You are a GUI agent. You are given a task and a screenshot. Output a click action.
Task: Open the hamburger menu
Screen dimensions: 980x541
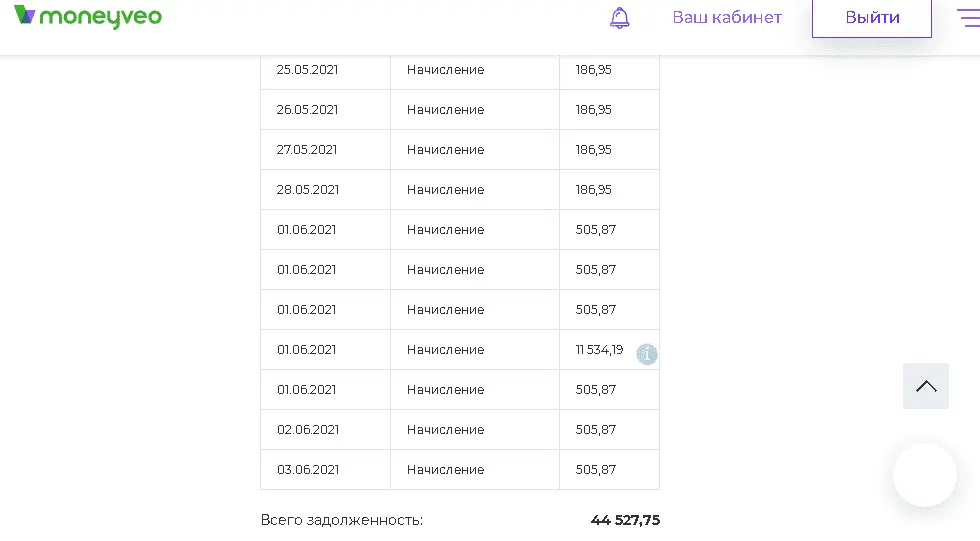[967, 18]
